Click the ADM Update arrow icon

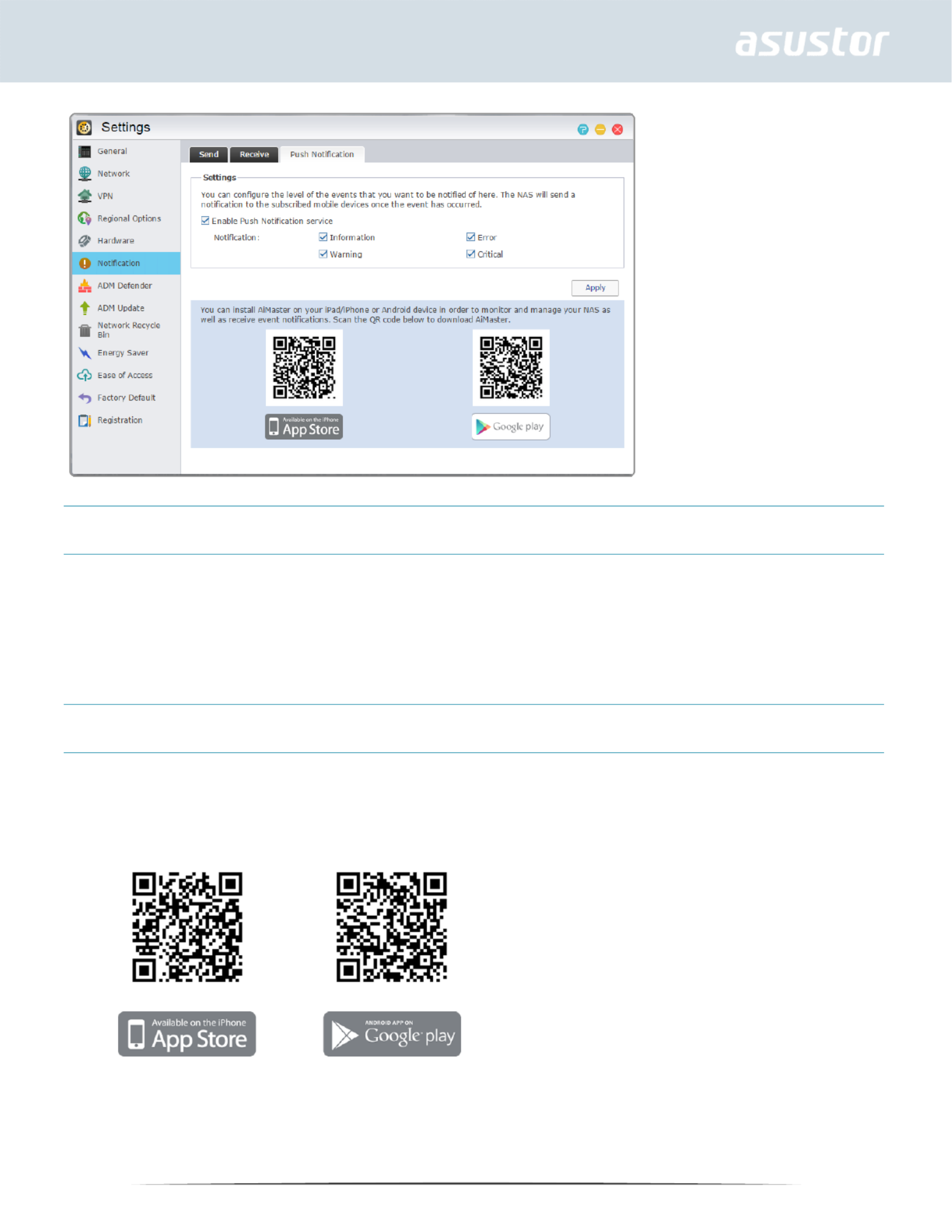(x=85, y=308)
